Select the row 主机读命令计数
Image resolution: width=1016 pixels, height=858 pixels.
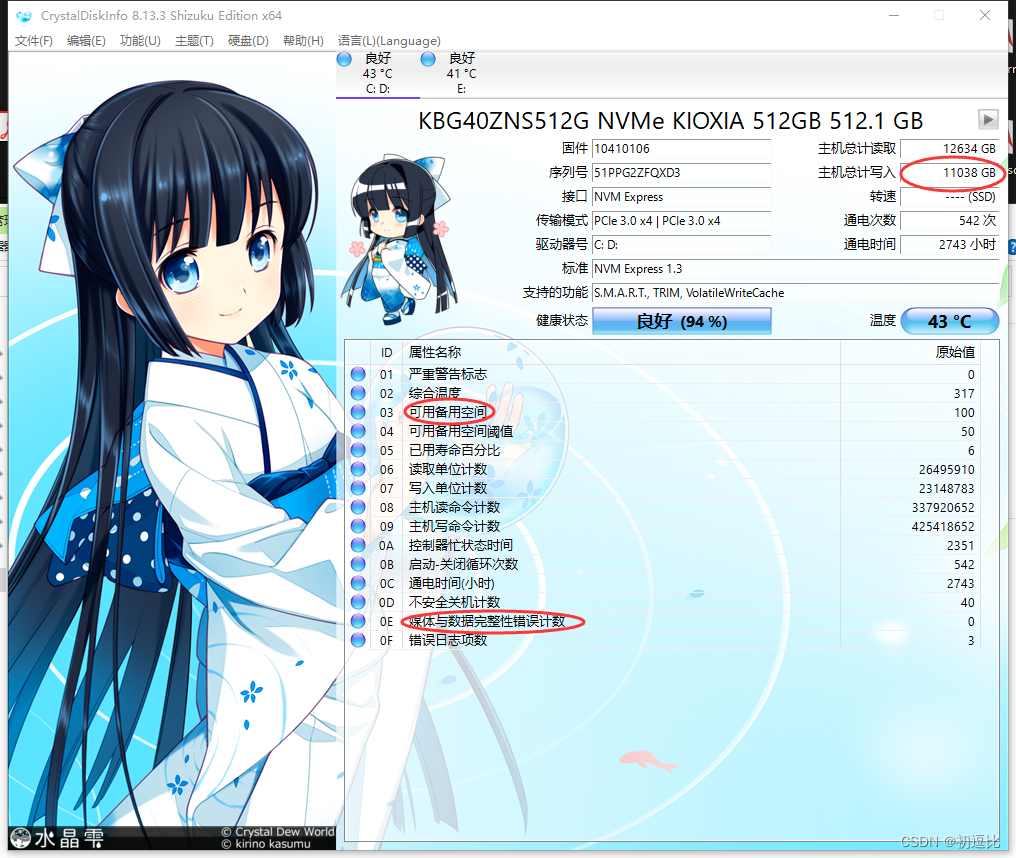[x=662, y=507]
